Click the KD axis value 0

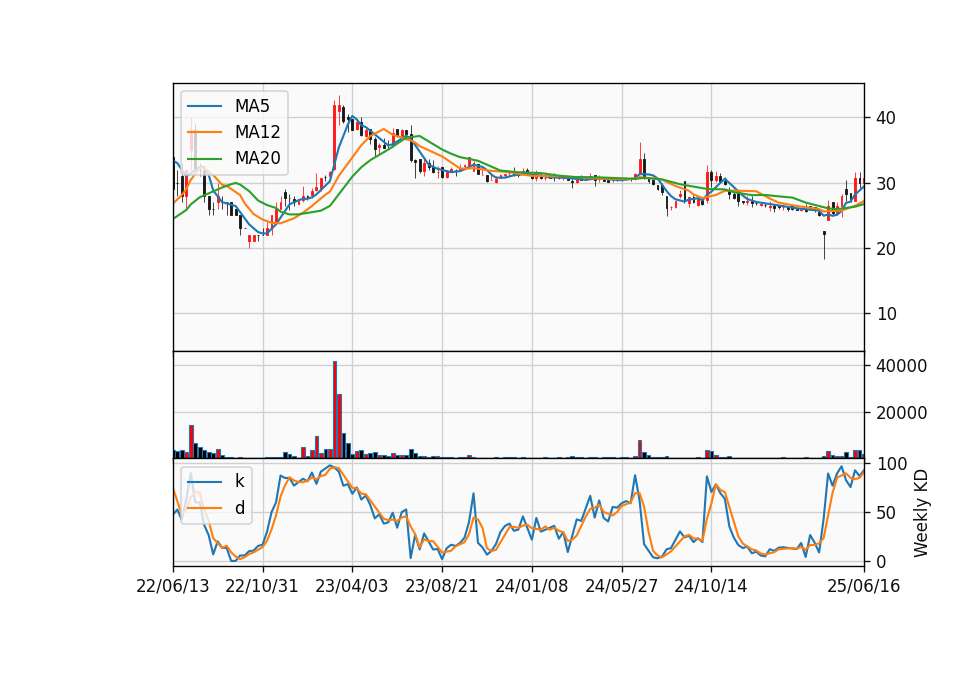click(x=881, y=561)
